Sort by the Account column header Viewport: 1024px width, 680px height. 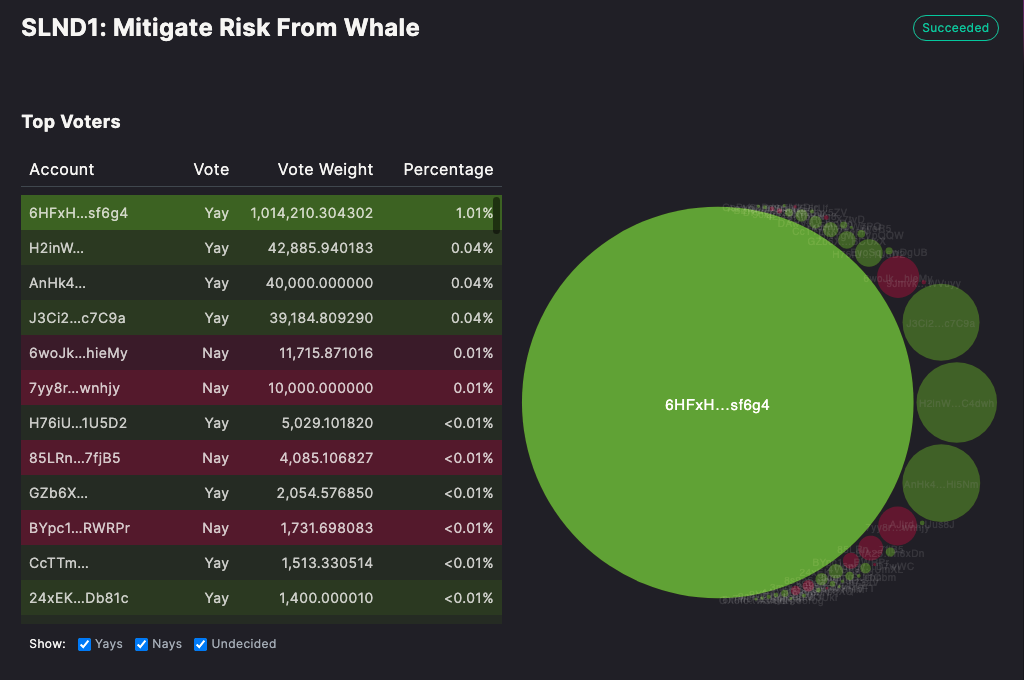pyautogui.click(x=62, y=170)
